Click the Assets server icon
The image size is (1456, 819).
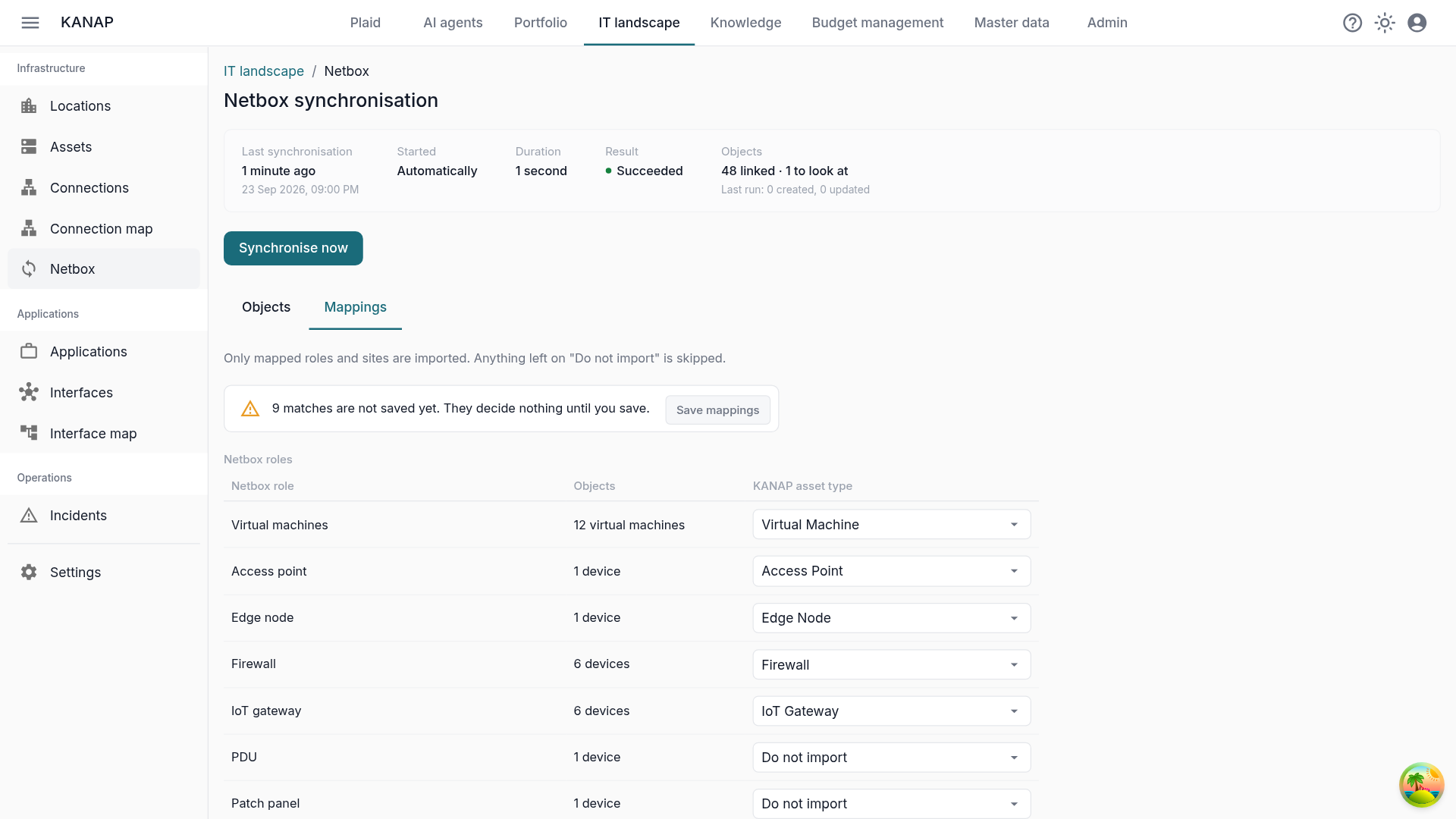[x=29, y=147]
